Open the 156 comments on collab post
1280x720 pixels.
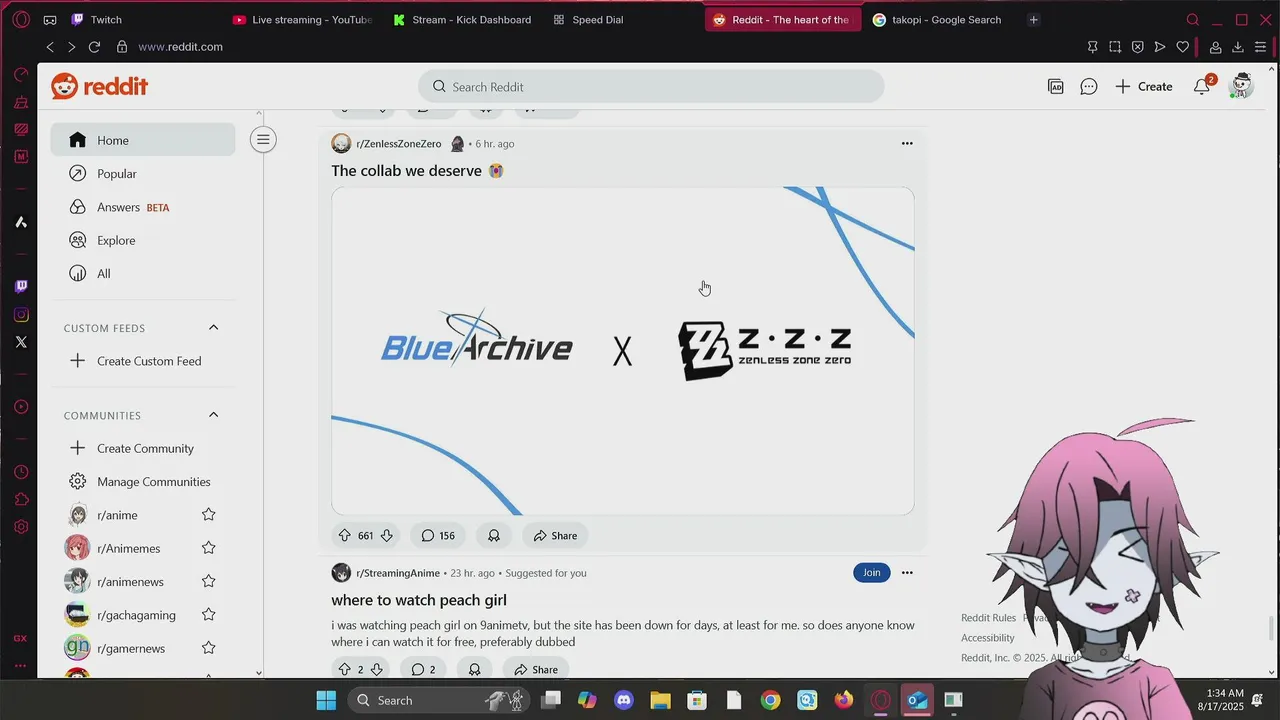click(438, 536)
